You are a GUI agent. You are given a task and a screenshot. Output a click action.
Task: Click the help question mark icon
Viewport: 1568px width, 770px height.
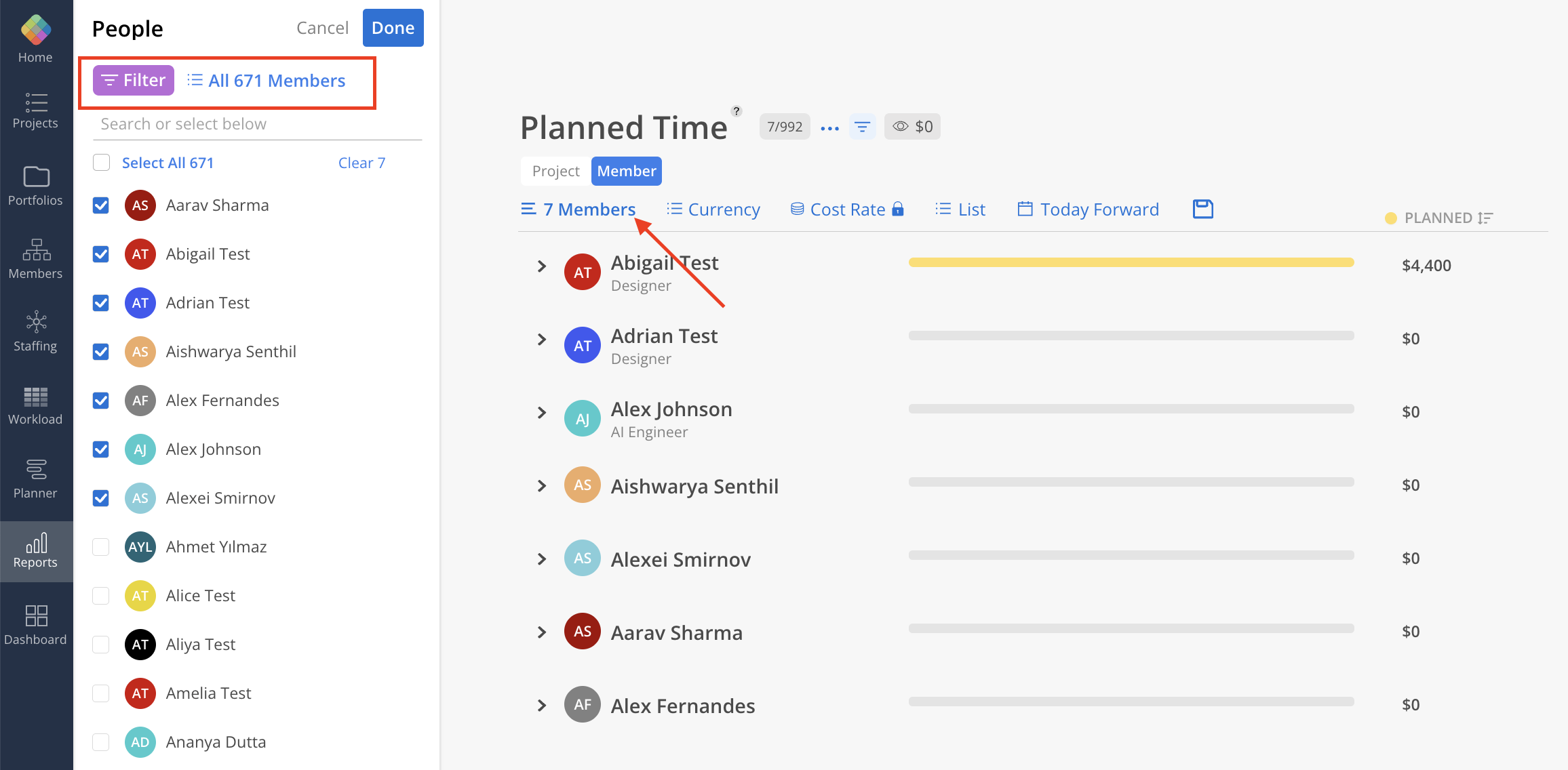tap(736, 111)
